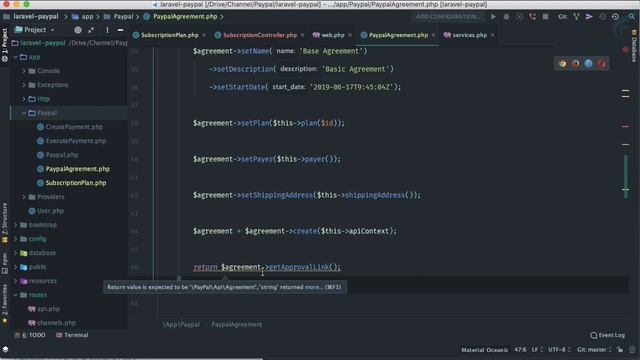Open the npm tool window tab
This screenshot has width=640, height=360.
(4, 263)
